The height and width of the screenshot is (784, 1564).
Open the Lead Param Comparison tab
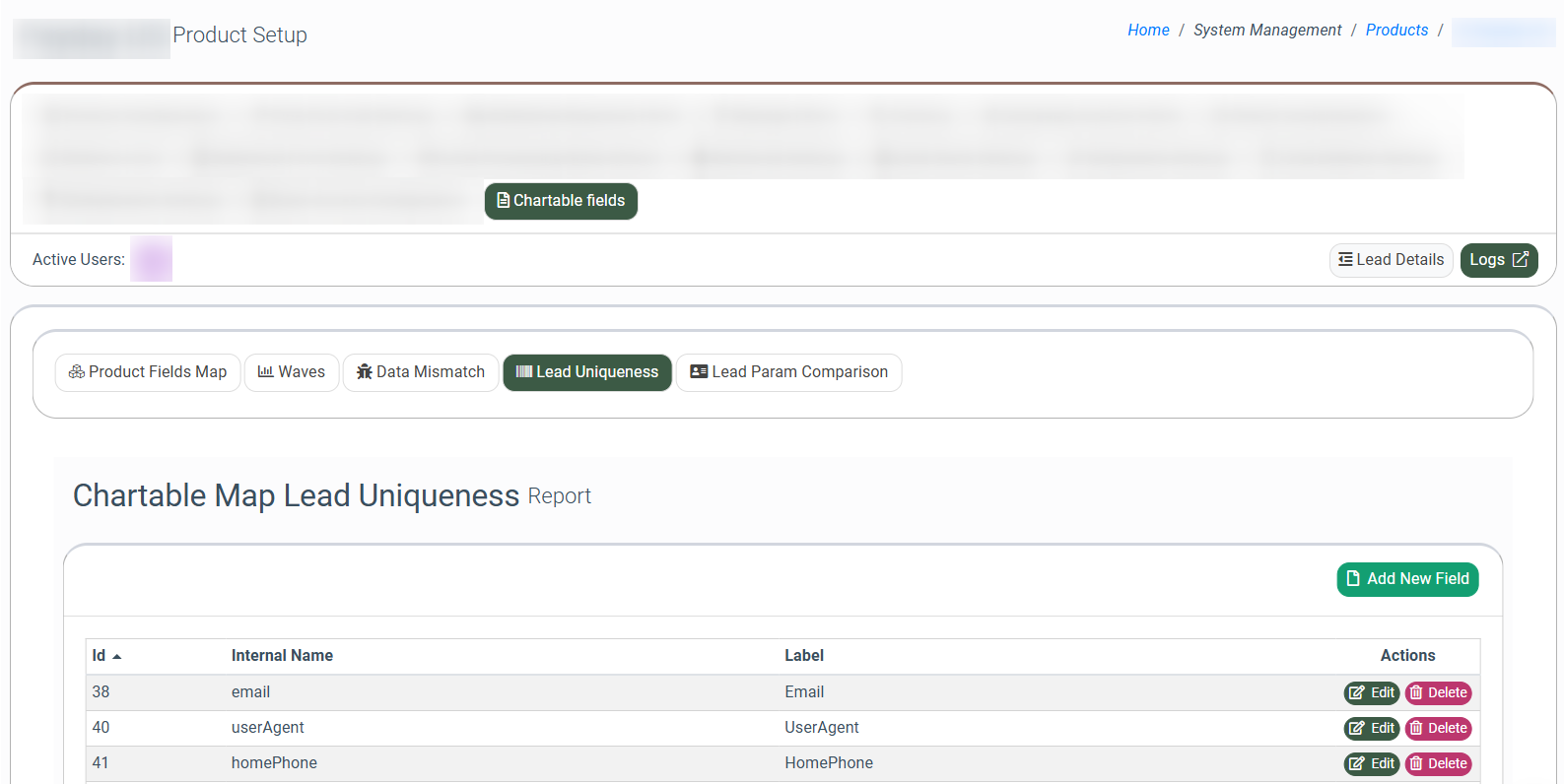pos(788,372)
